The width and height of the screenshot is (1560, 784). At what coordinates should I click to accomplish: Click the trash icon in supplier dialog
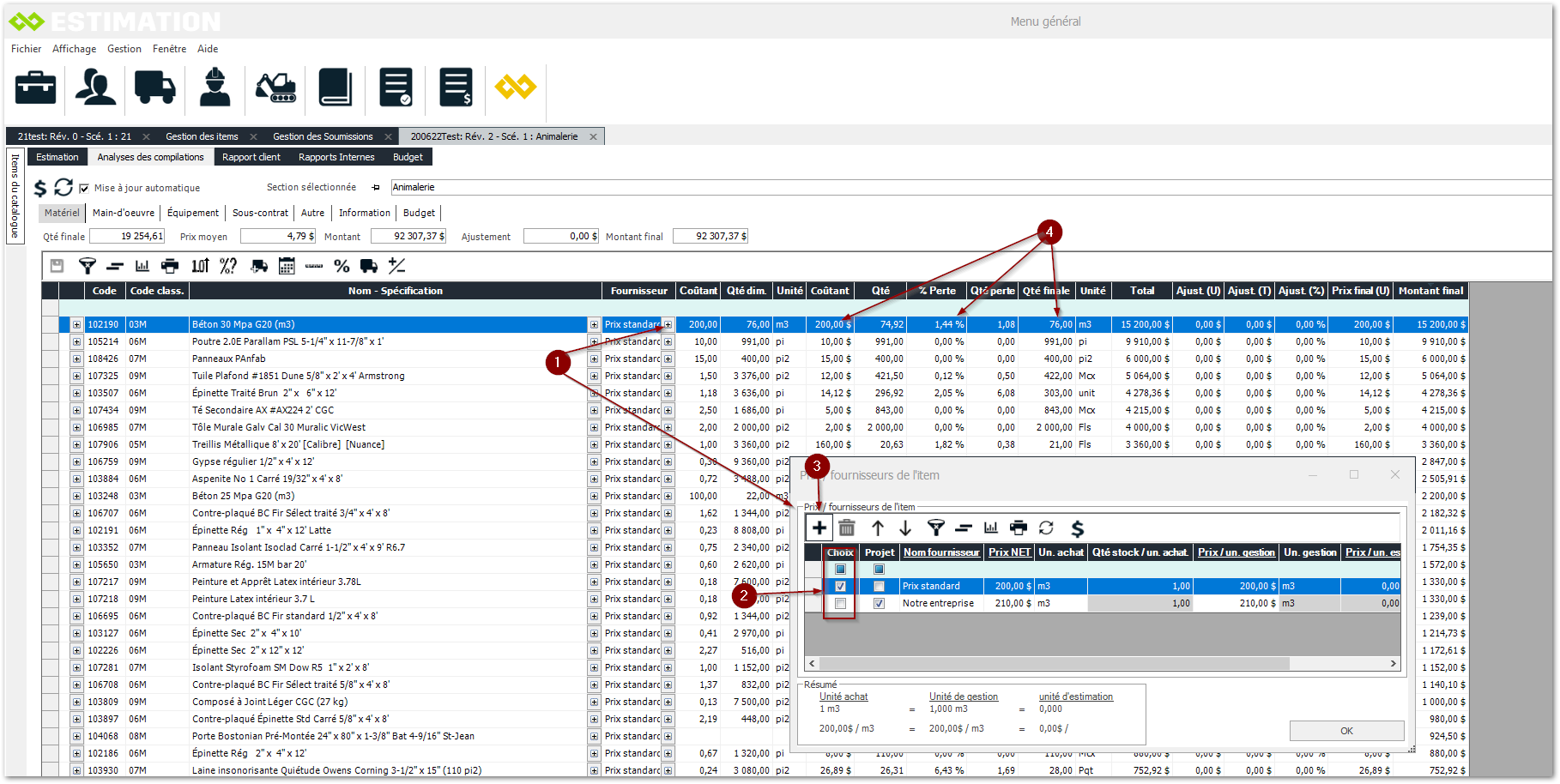pos(847,528)
